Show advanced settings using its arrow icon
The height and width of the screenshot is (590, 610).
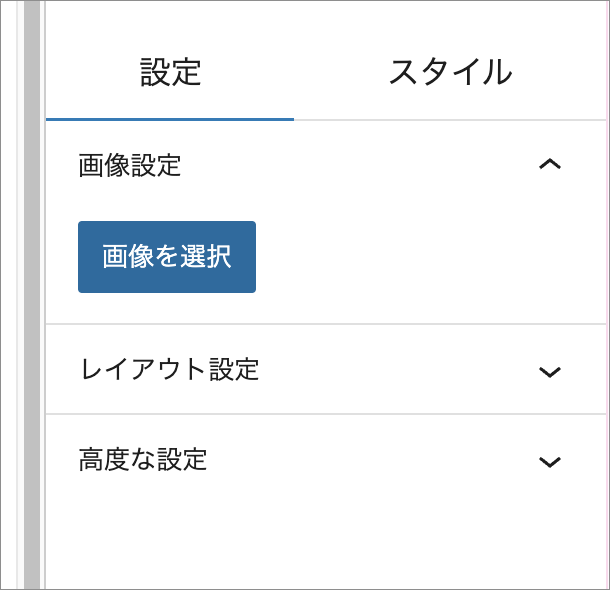[549, 461]
